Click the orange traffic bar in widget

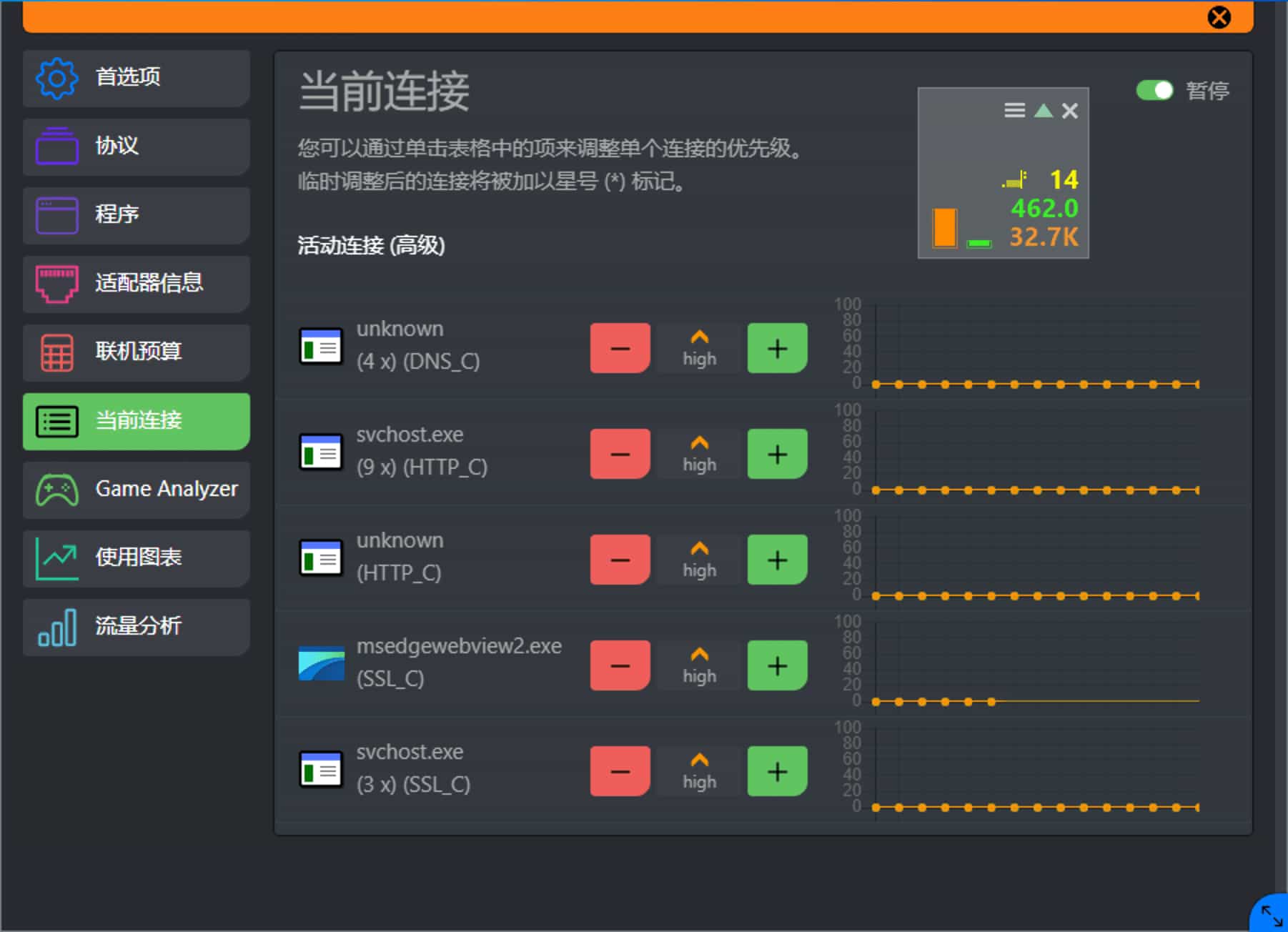click(943, 229)
